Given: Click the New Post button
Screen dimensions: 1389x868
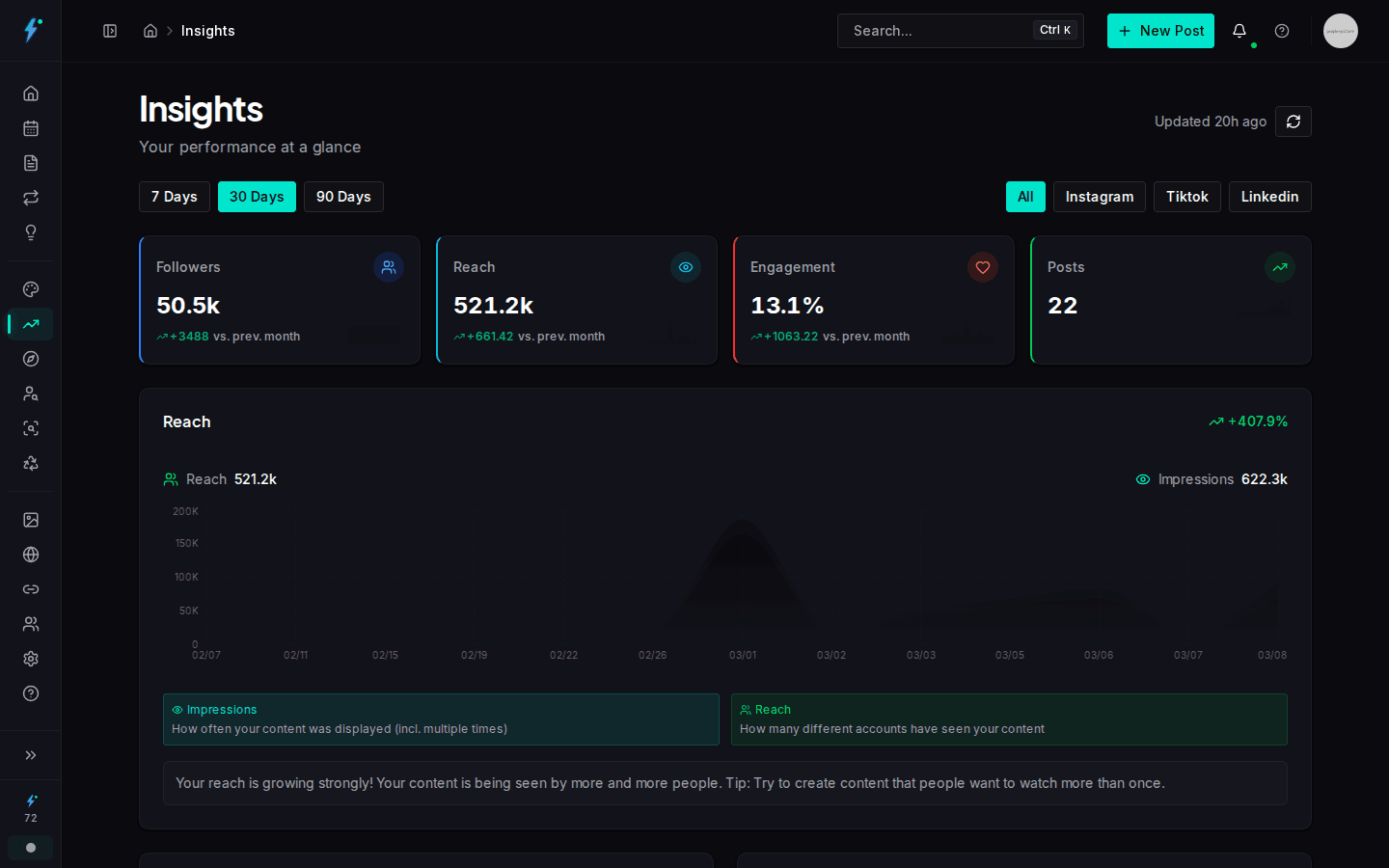Looking at the screenshot, I should tap(1160, 31).
